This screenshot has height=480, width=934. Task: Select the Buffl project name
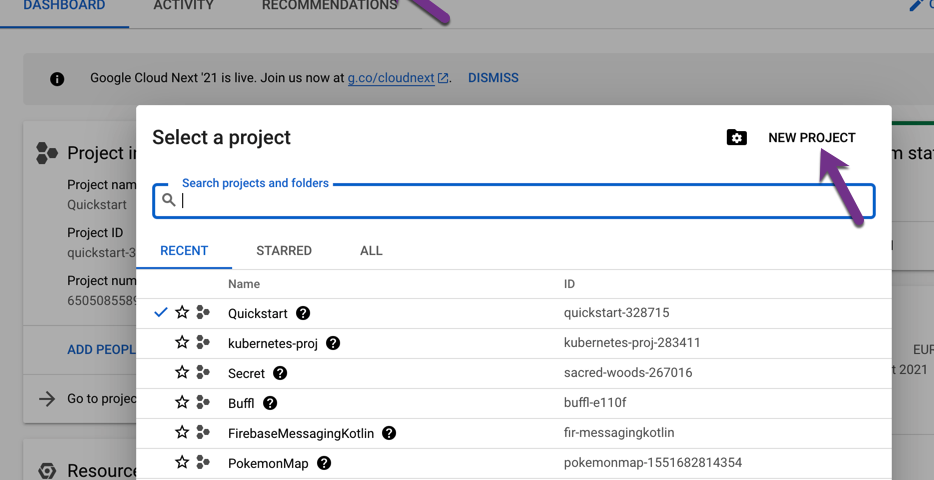241,403
